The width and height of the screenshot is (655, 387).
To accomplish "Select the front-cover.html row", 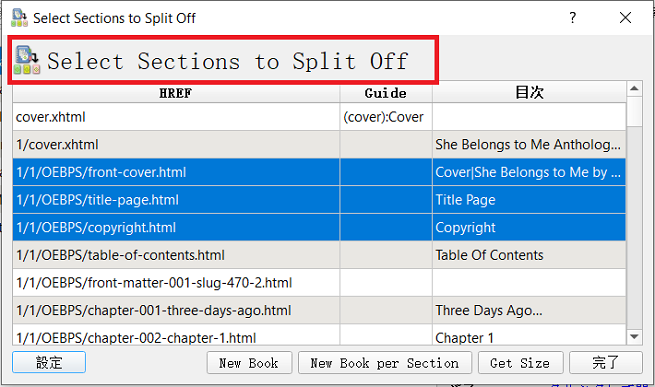I will tap(319, 172).
